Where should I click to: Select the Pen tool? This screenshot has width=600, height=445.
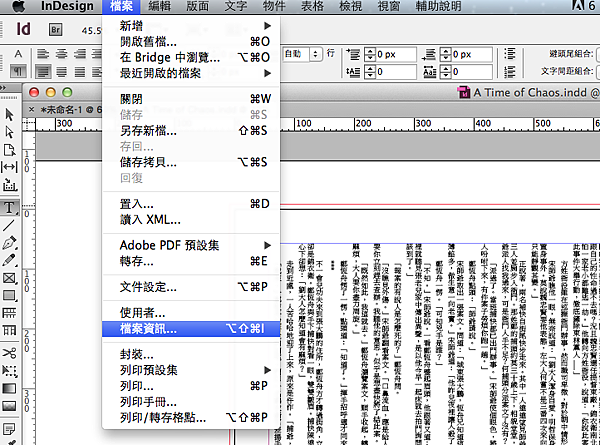pyautogui.click(x=9, y=243)
